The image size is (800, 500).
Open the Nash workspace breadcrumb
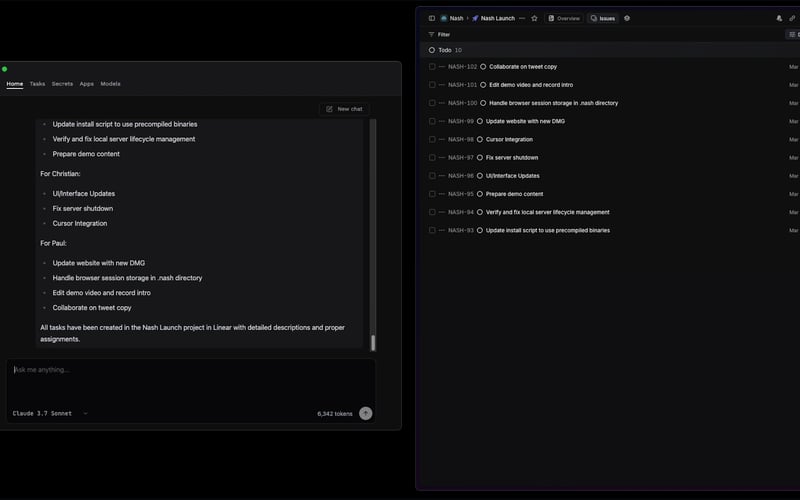tap(452, 18)
